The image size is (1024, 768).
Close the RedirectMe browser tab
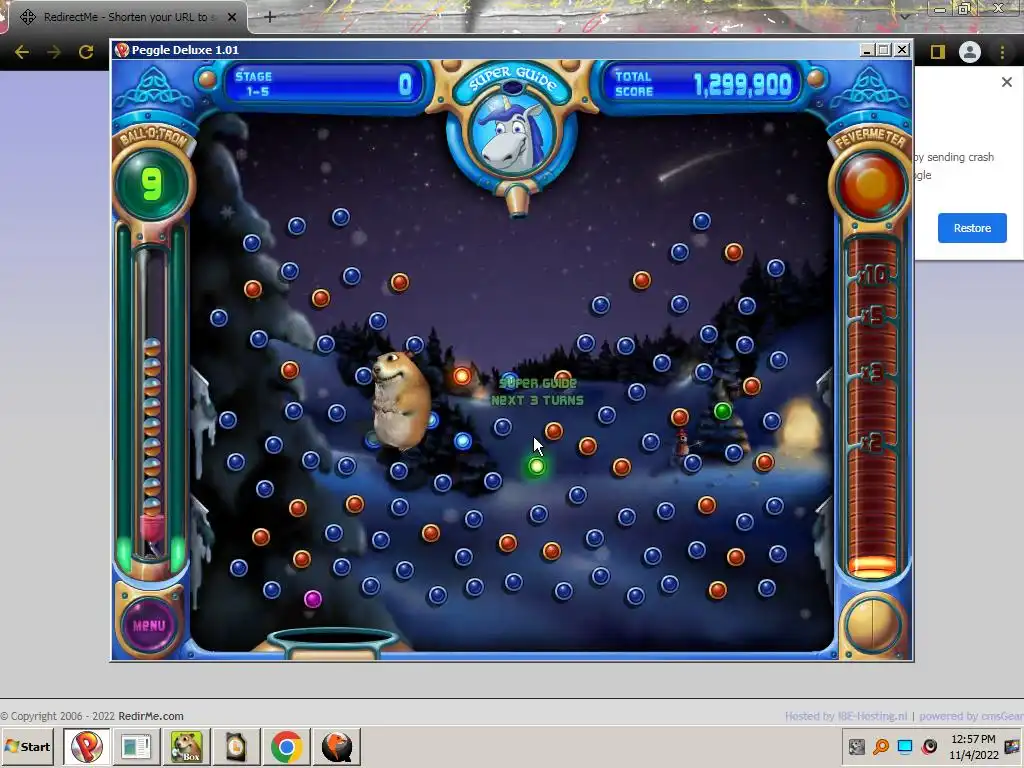(x=232, y=17)
